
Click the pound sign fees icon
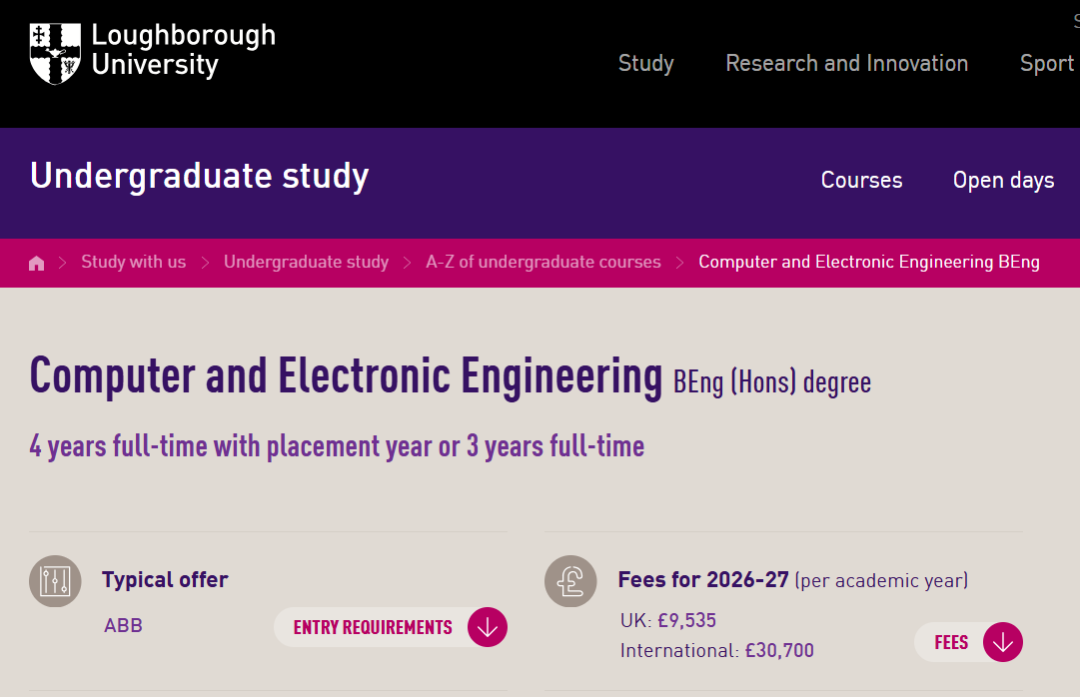[x=570, y=581]
